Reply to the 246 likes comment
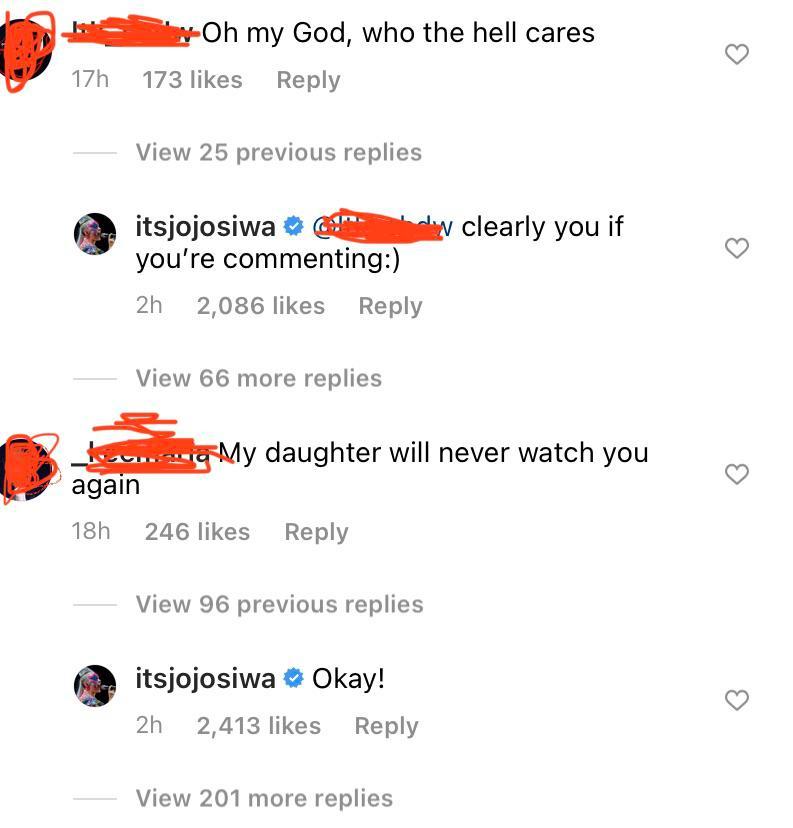793x828 pixels. 316,532
